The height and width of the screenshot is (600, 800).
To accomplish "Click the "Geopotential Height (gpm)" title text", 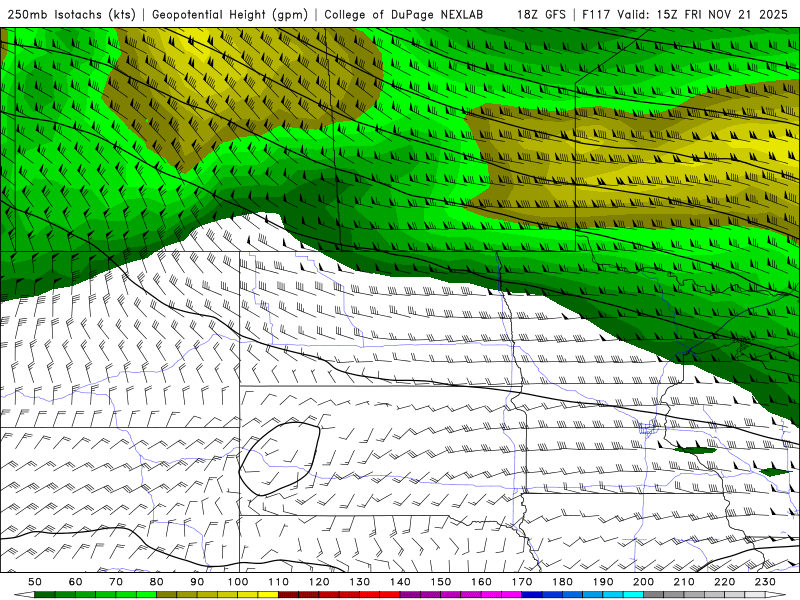I will click(230, 15).
